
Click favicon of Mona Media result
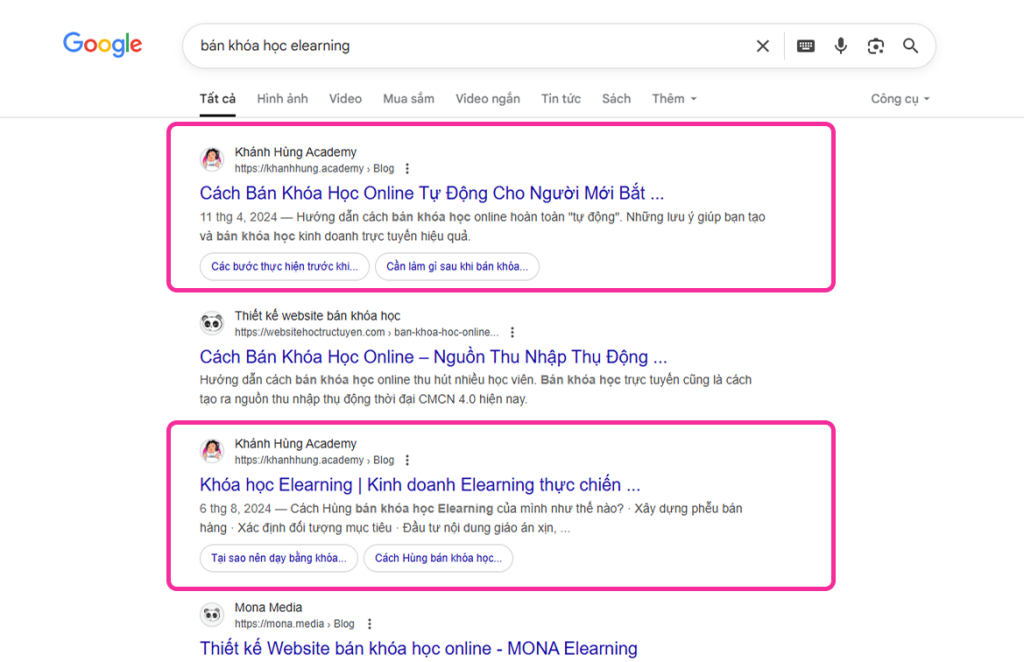click(212, 615)
